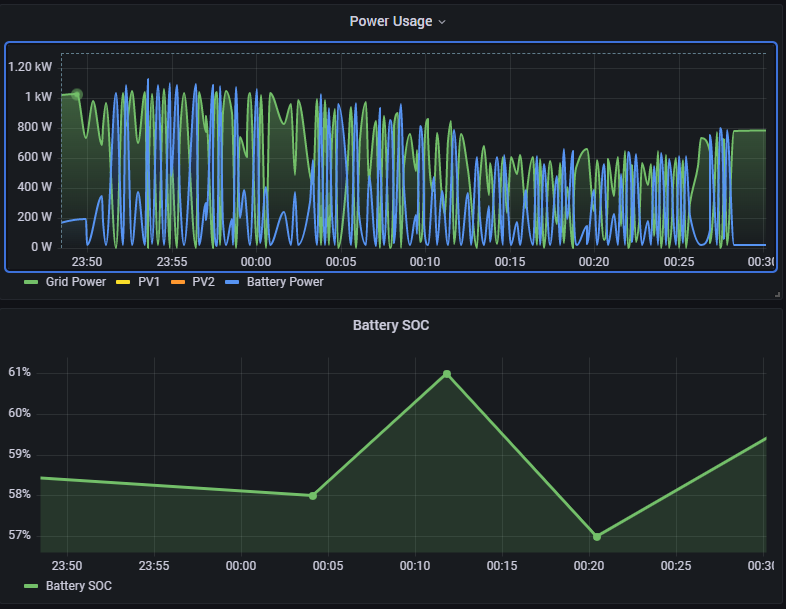Click the 23:55 label on Battery SOC axis

pos(154,566)
